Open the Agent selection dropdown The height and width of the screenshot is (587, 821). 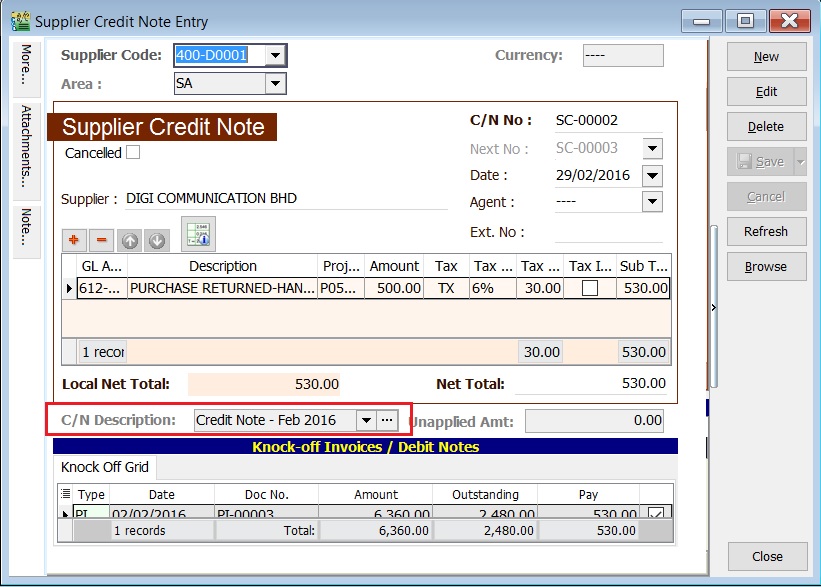point(654,201)
